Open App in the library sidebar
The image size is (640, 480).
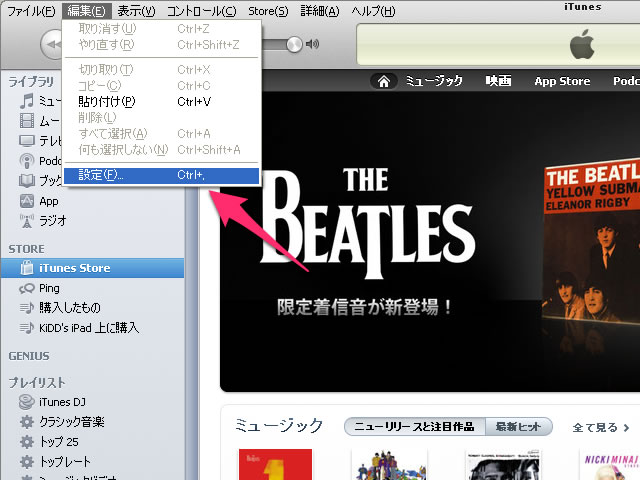pyautogui.click(x=49, y=201)
